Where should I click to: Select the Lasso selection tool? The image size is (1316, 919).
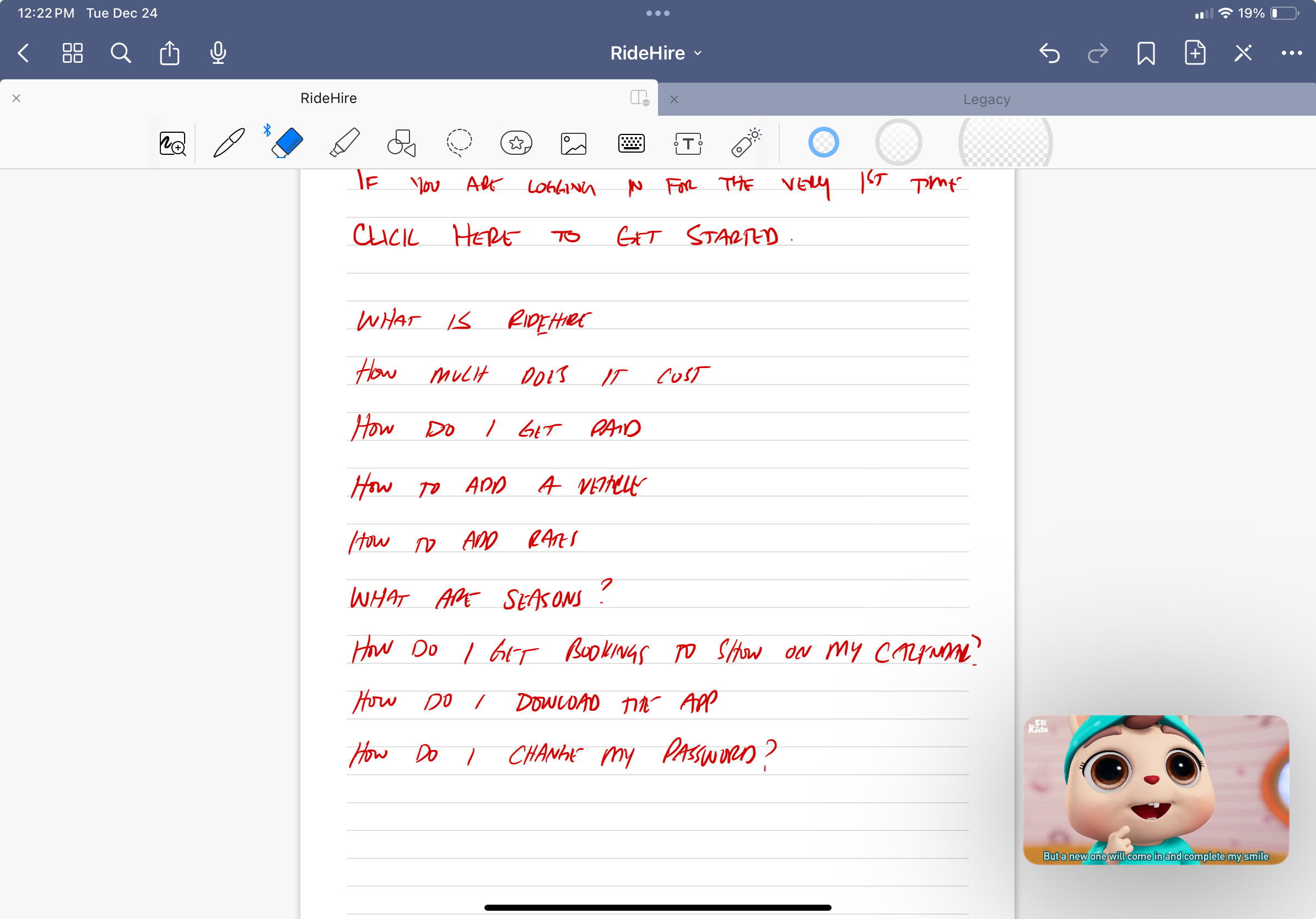[459, 143]
